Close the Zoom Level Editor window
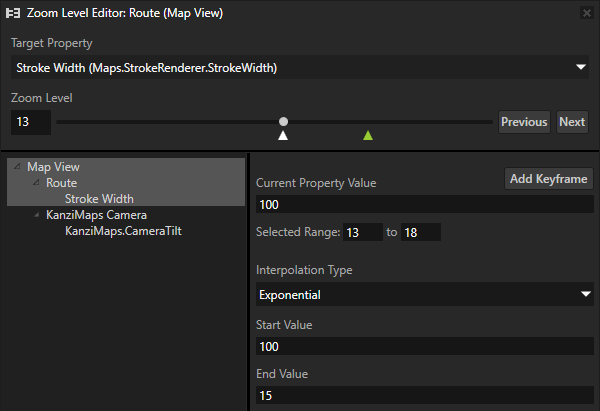Viewport: 600px width, 411px height. 586,13
